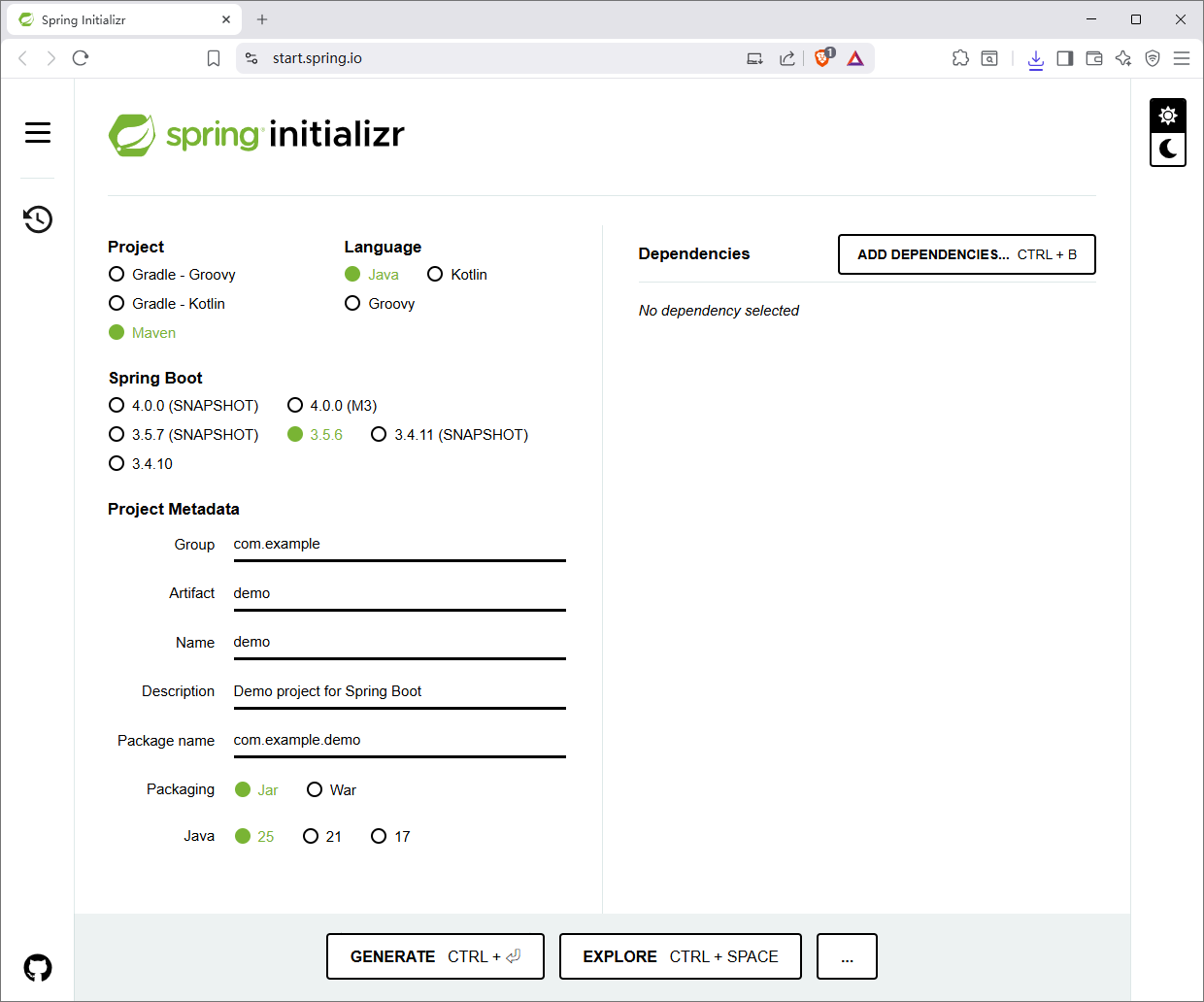Expand the more options "..." button
This screenshot has width=1204, height=1002.
click(847, 956)
